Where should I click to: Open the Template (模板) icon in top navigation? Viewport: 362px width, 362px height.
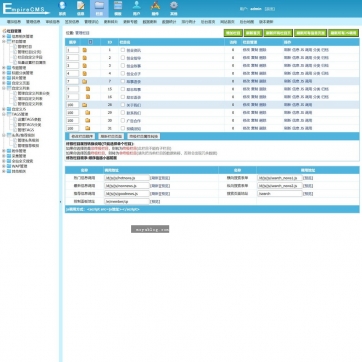118,8
